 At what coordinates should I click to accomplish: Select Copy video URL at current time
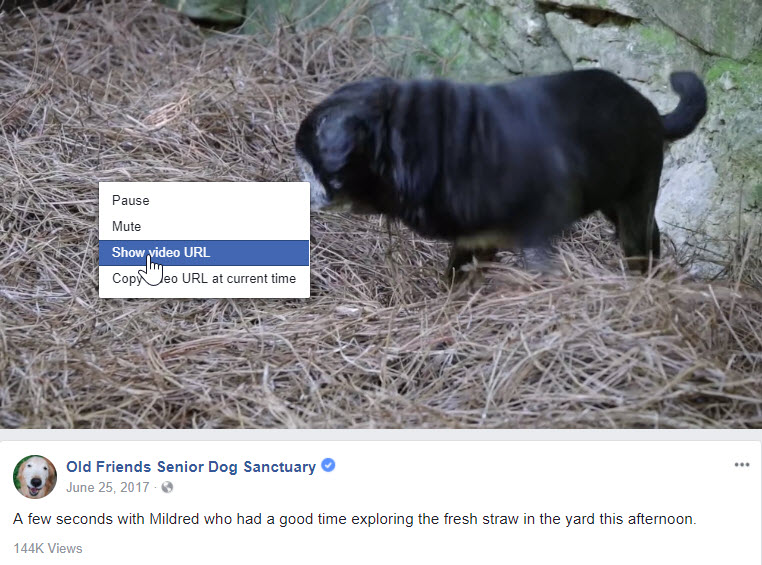coord(204,279)
